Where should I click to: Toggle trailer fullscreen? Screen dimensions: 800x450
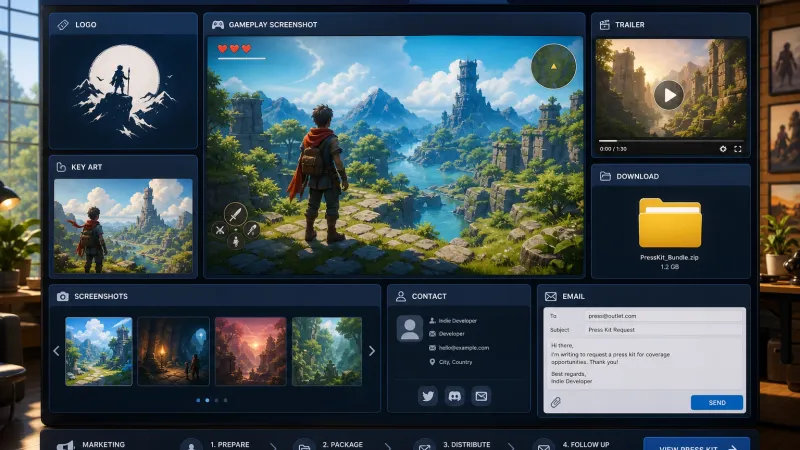[738, 149]
